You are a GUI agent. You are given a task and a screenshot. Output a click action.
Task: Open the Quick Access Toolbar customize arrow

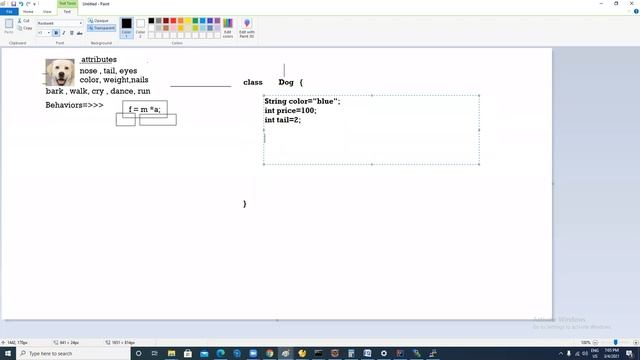click(x=35, y=4)
